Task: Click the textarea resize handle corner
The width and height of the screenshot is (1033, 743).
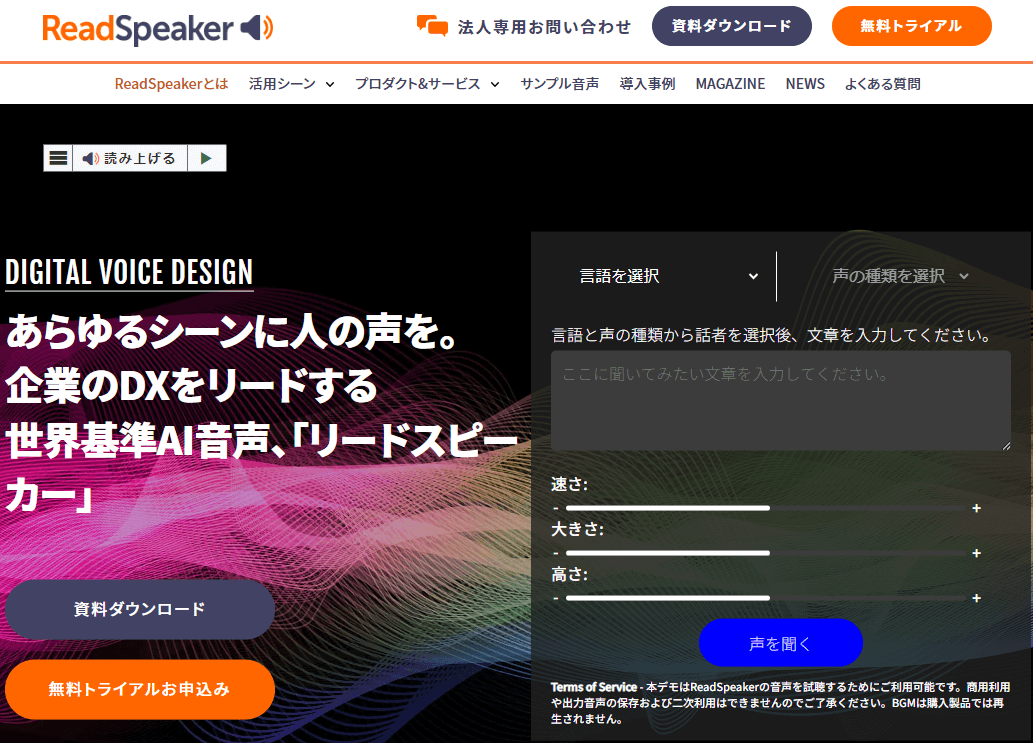Action: [x=1006, y=446]
